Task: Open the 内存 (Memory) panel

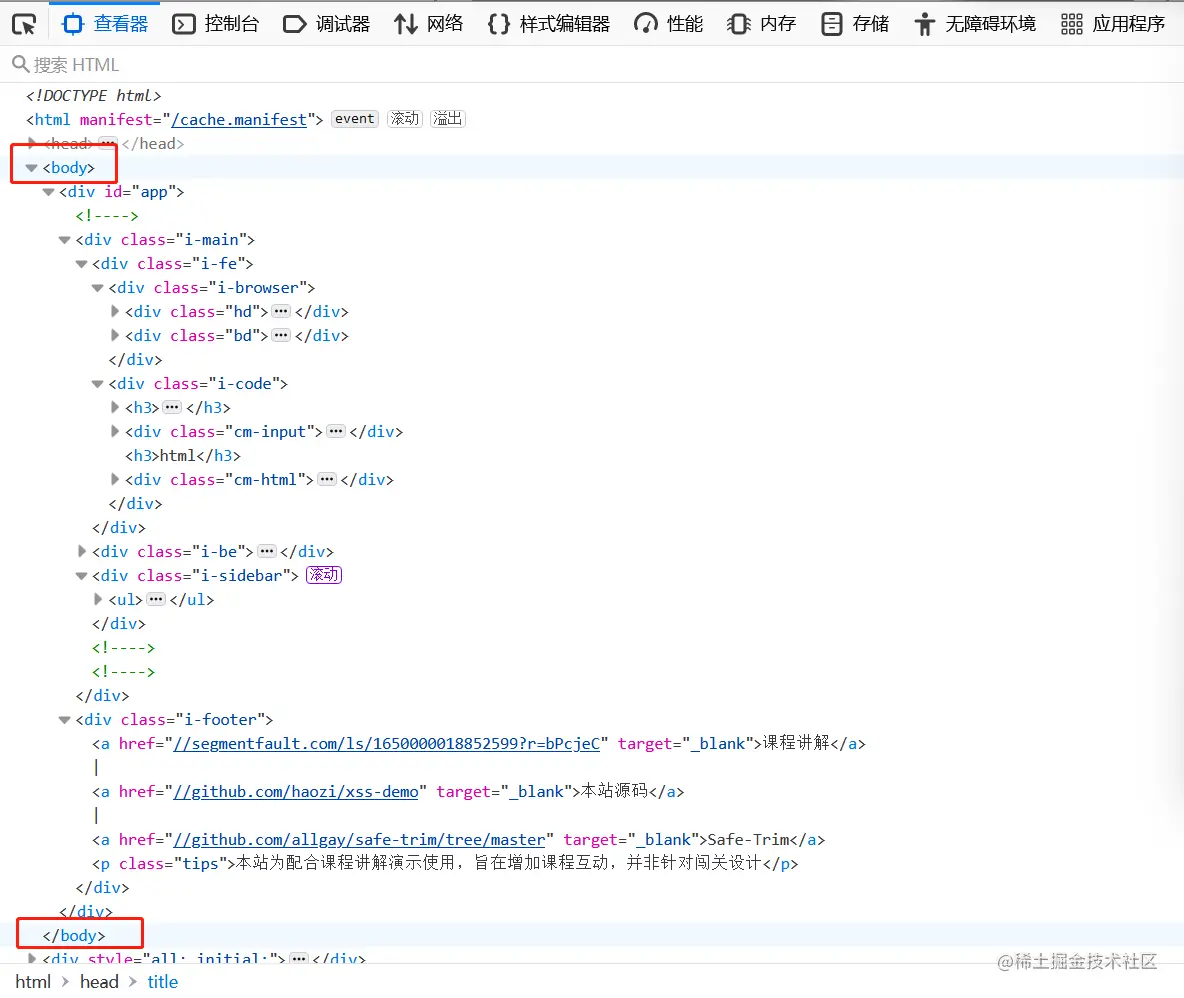Action: [x=761, y=23]
